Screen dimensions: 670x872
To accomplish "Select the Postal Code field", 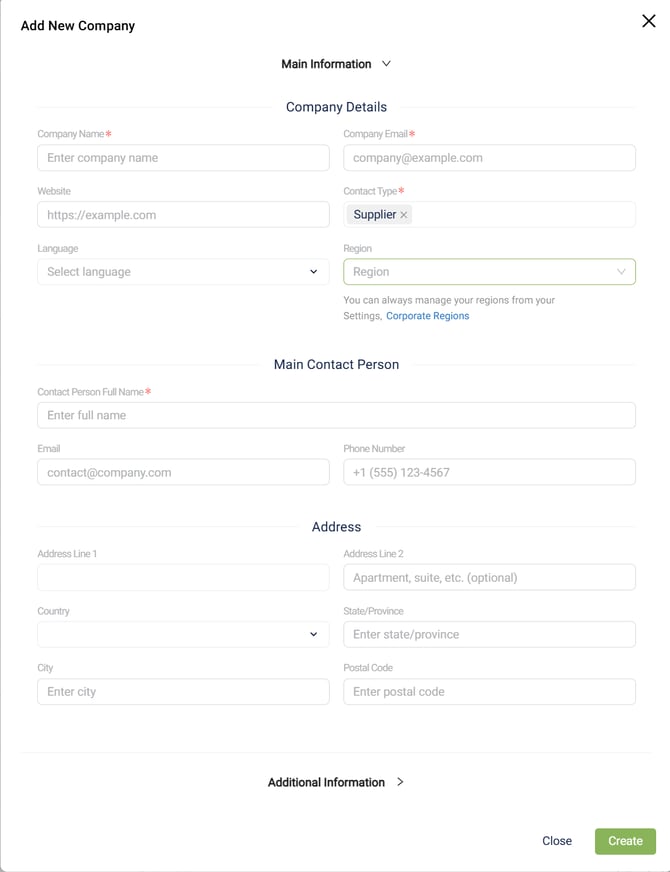I will (489, 691).
